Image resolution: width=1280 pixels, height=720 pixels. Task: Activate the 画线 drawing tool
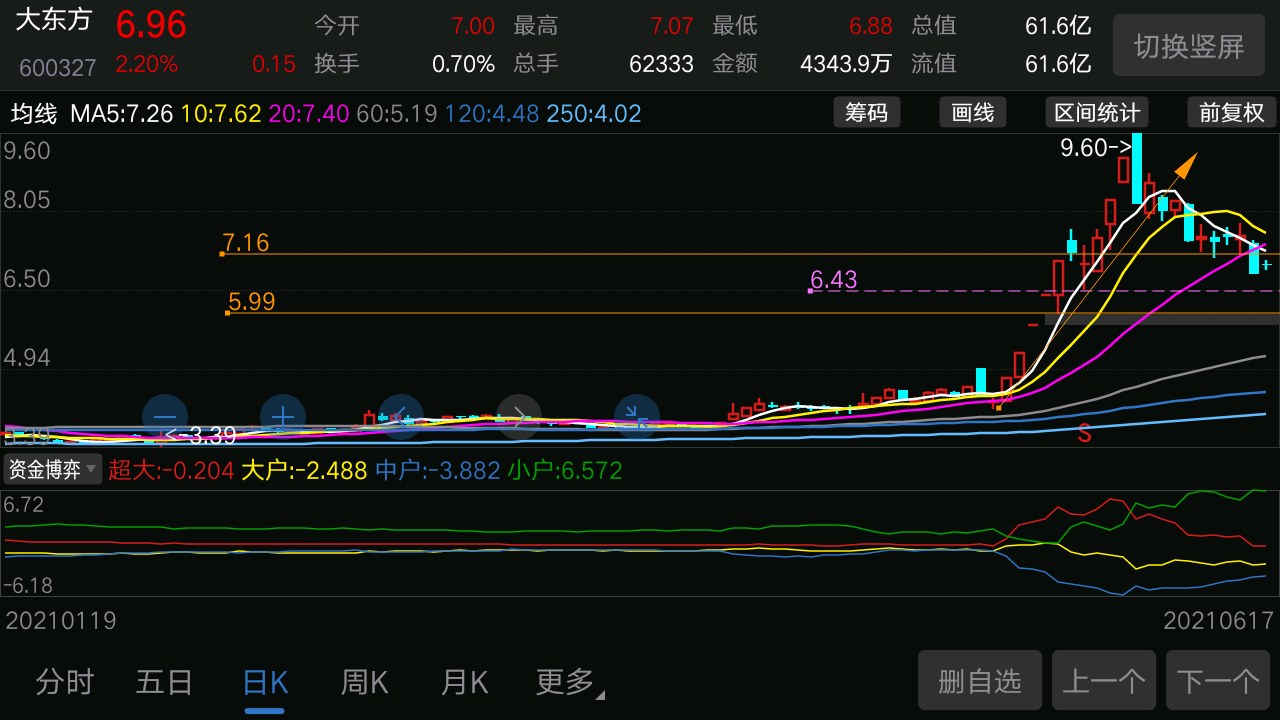pyautogui.click(x=973, y=112)
